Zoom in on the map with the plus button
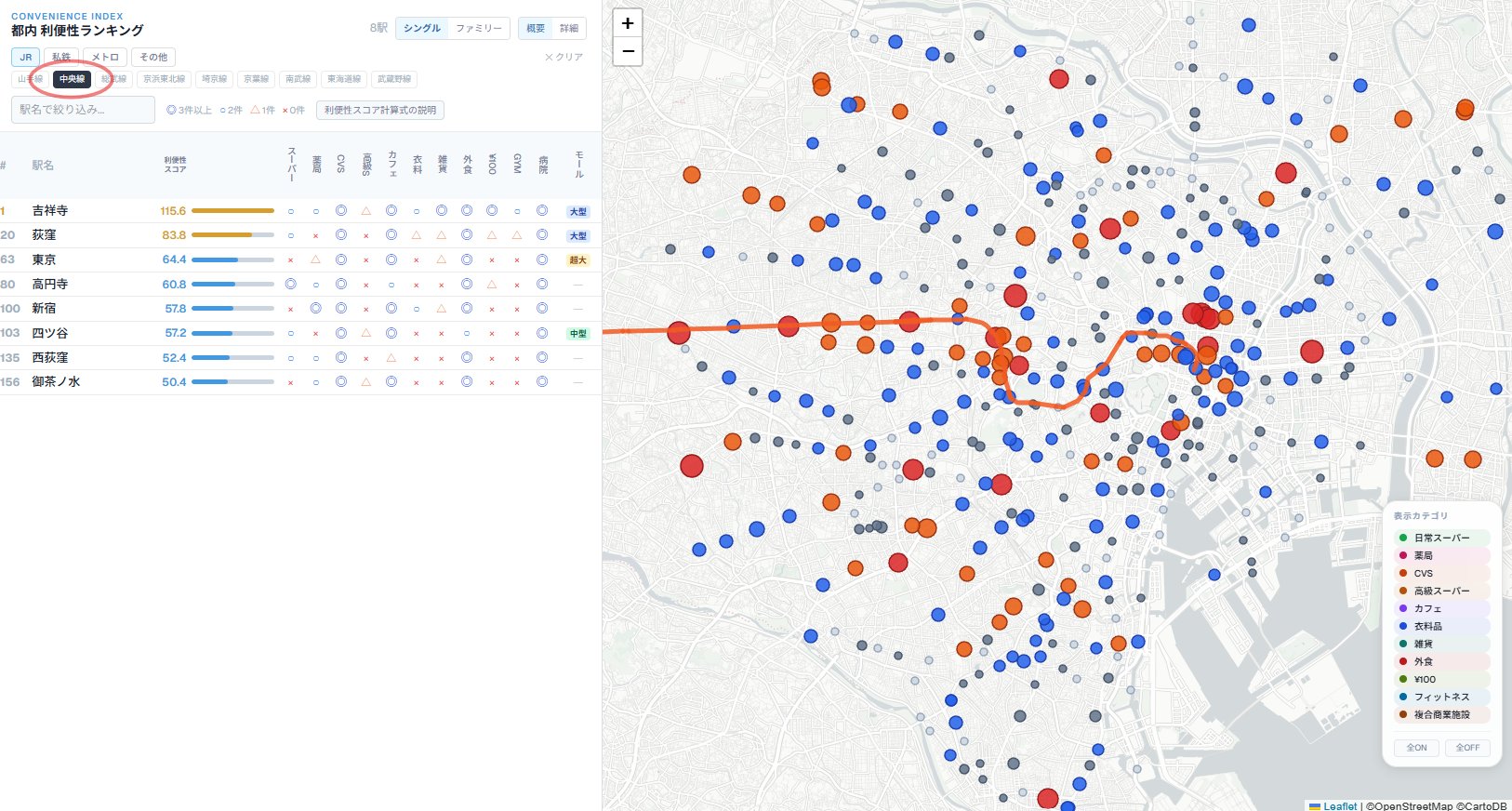1512x811 pixels. [x=628, y=23]
